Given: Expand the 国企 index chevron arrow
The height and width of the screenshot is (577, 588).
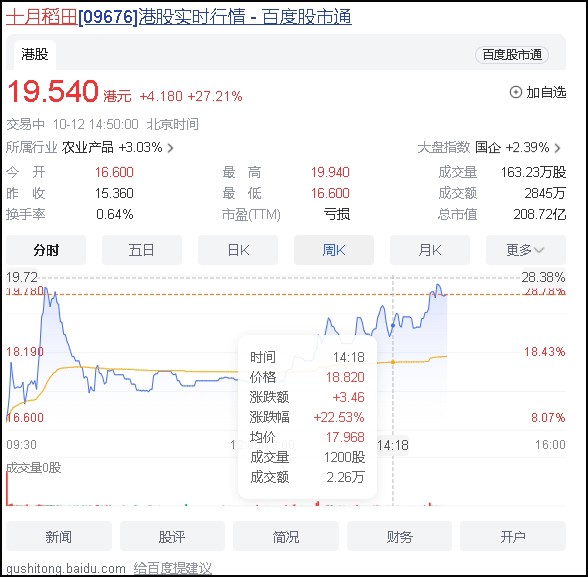Looking at the screenshot, I should [557, 148].
